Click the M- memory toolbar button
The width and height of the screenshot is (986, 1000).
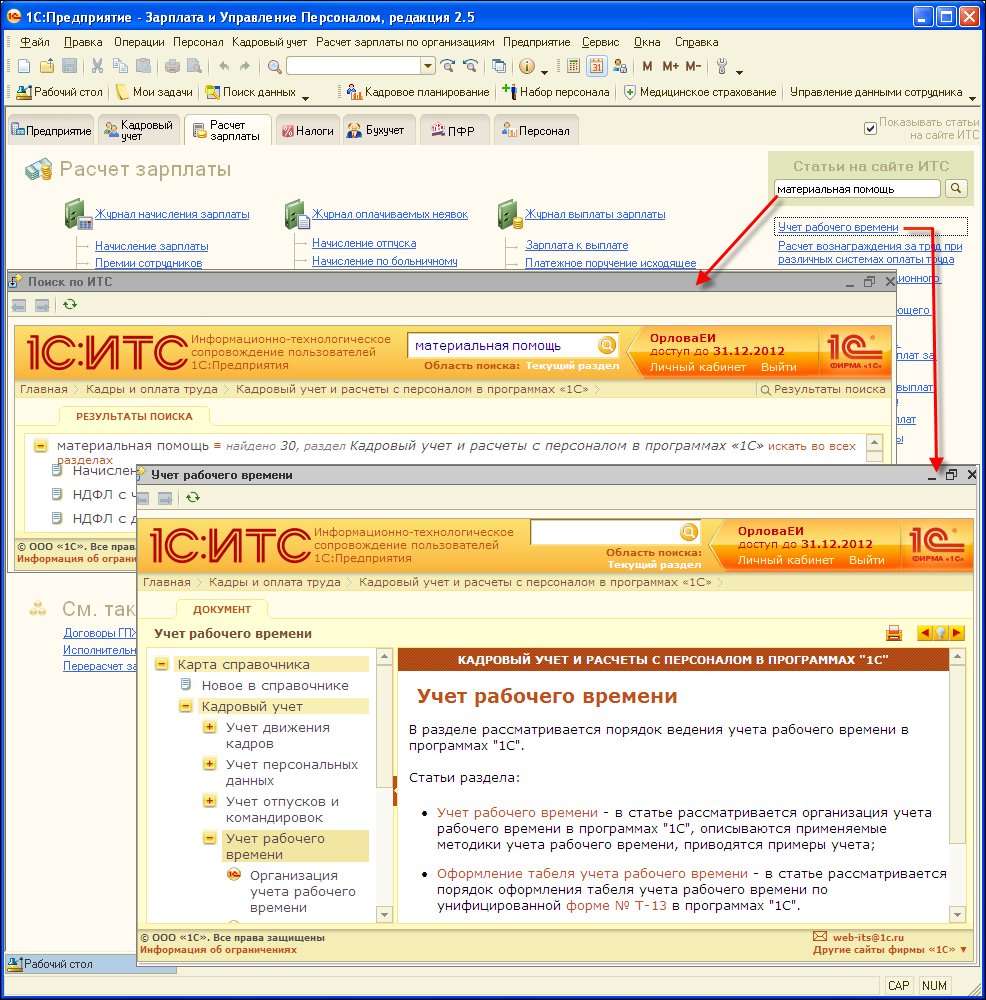693,66
